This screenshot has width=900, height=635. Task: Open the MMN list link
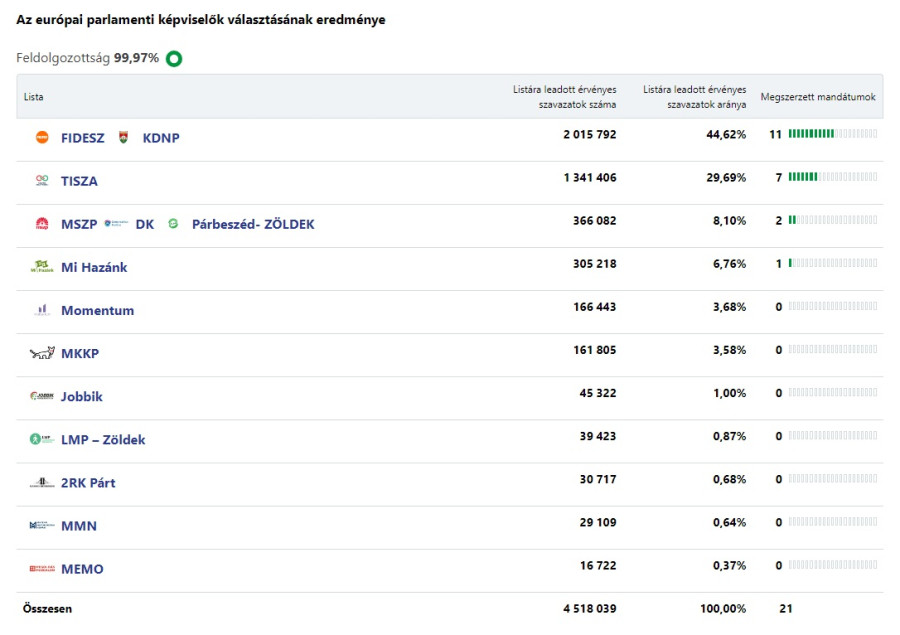(79, 525)
